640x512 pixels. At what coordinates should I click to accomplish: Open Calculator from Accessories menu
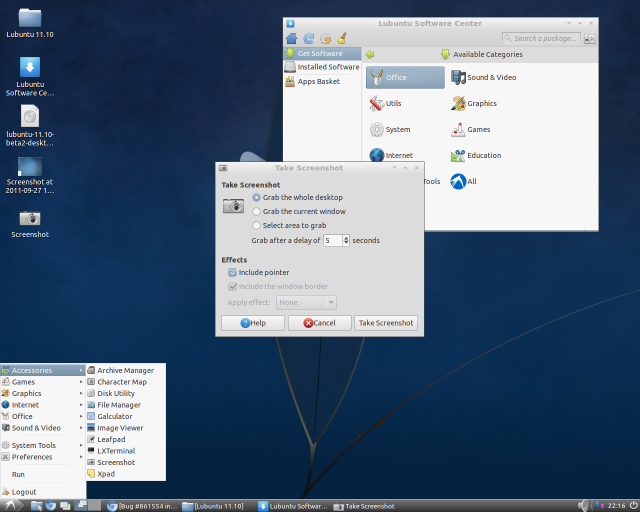(126, 416)
